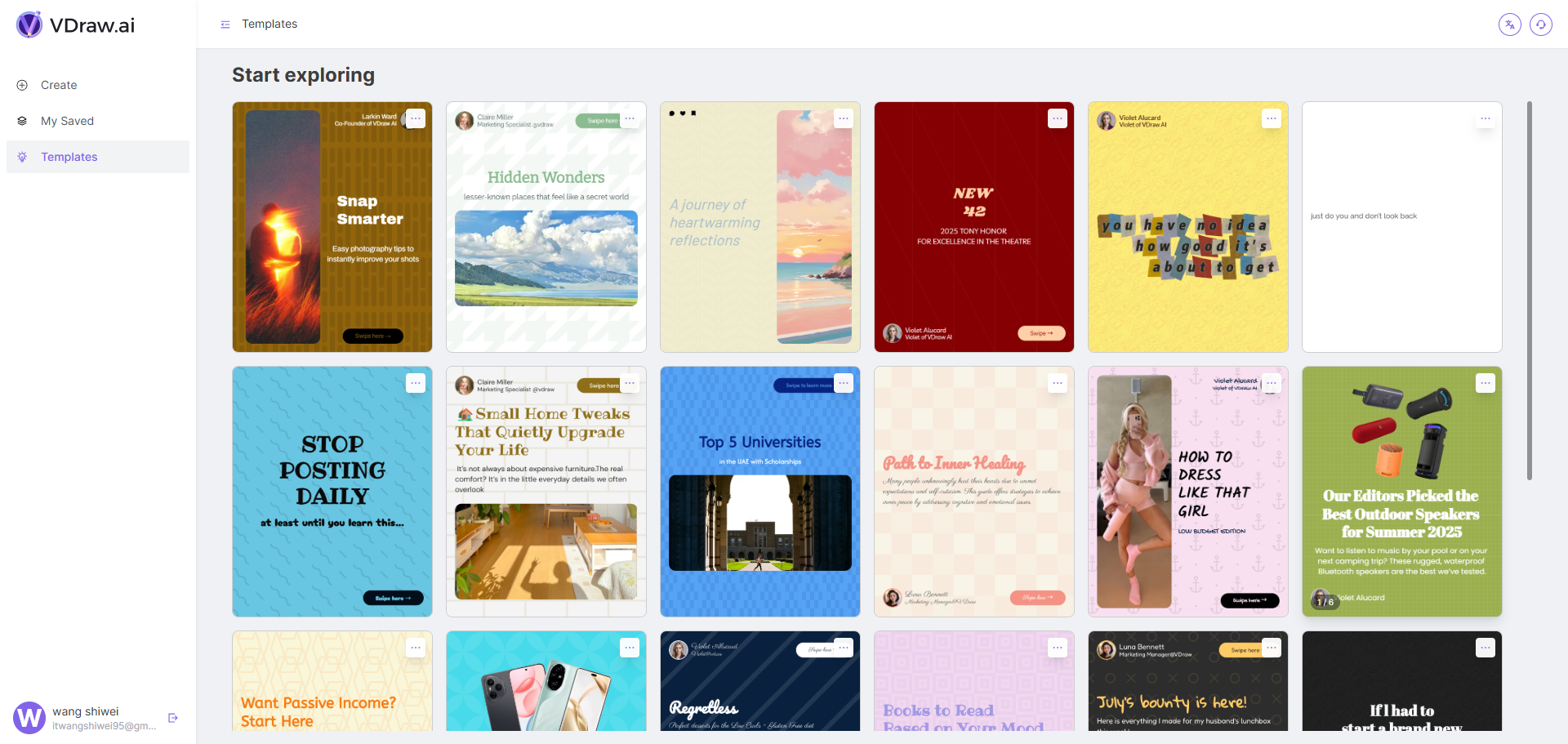The height and width of the screenshot is (744, 1568).
Task: Click the vertical scrollbar of the template gallery
Action: 1530,291
